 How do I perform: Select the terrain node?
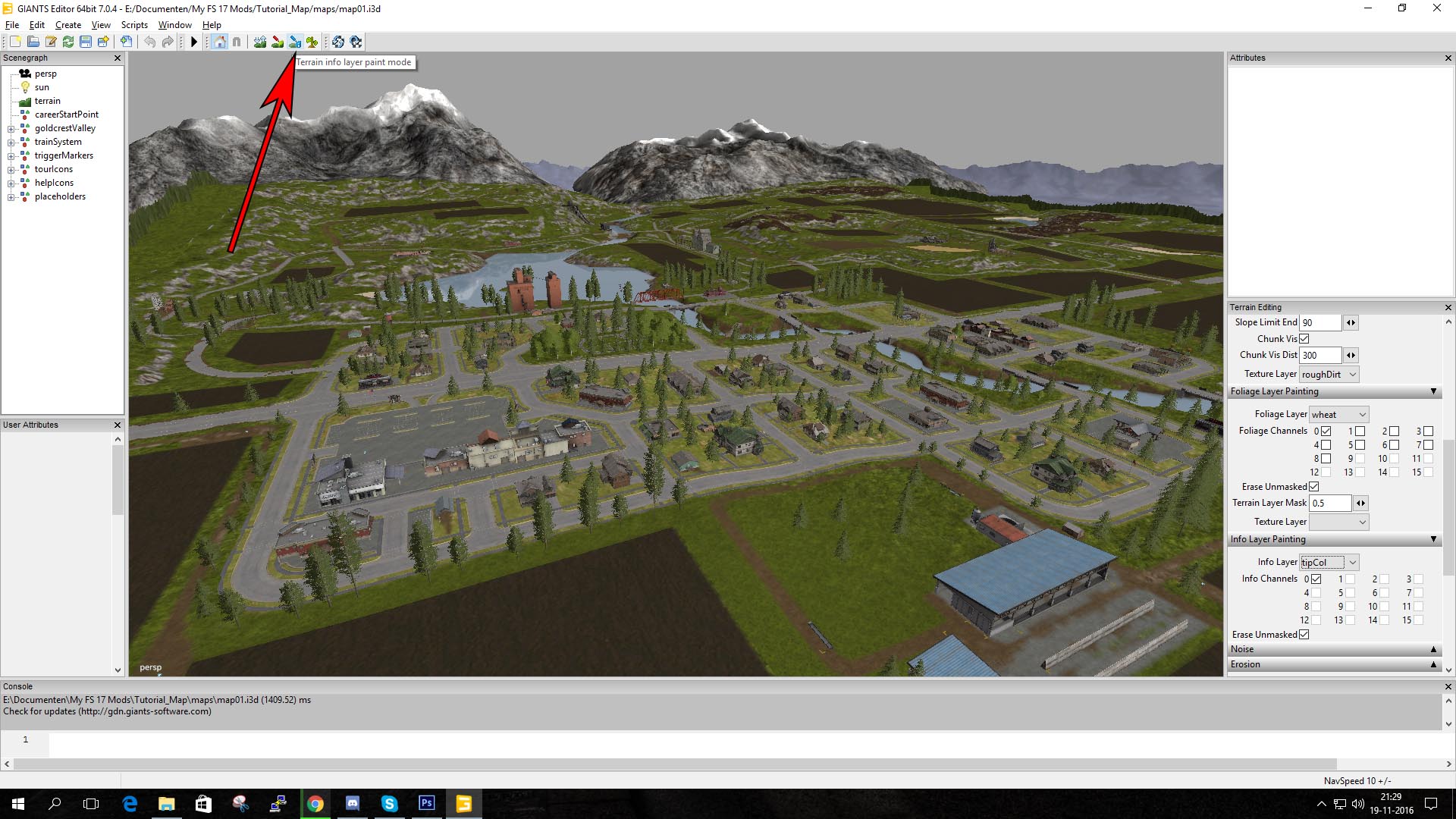[x=47, y=101]
